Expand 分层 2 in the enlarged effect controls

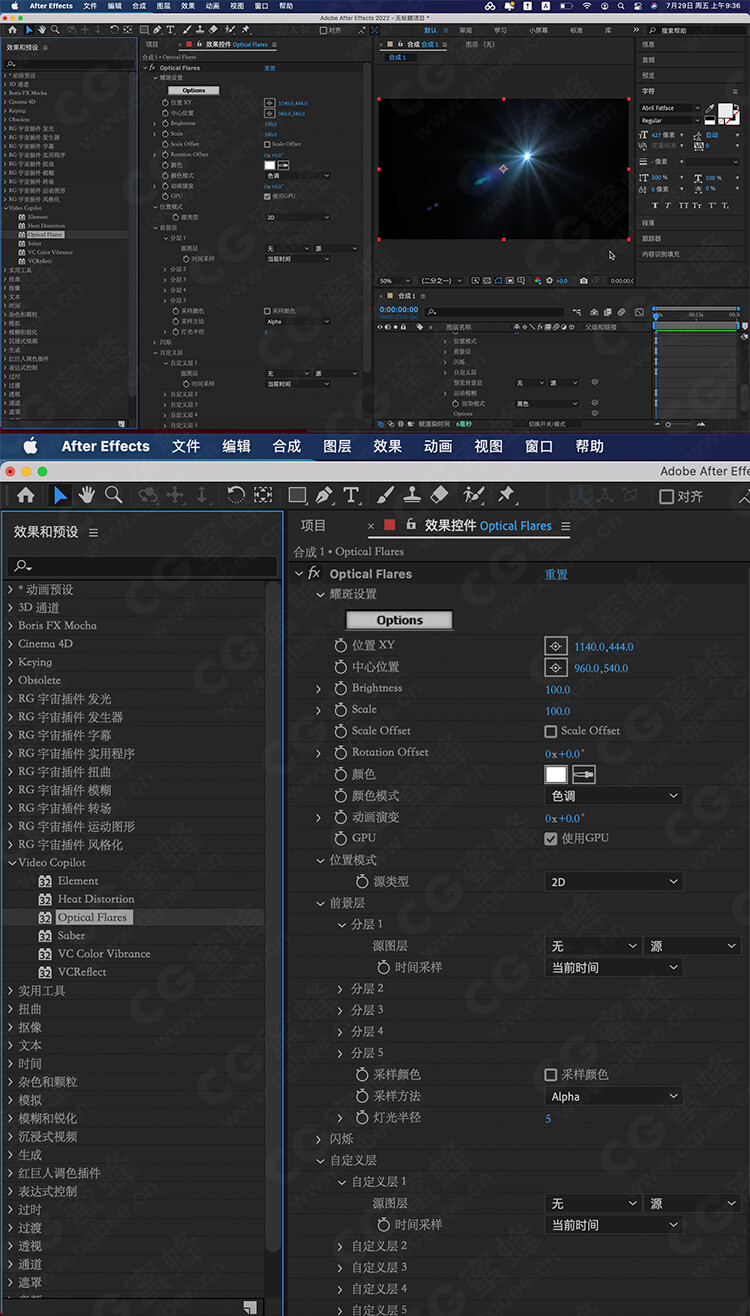pos(341,989)
